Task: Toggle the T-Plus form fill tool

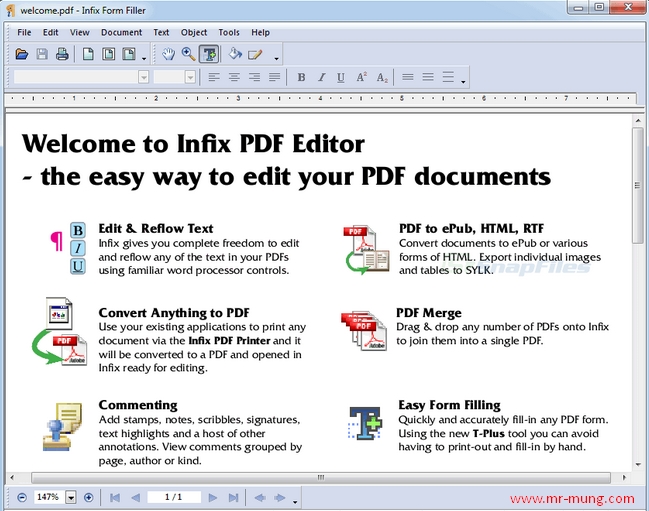Action: (x=209, y=54)
